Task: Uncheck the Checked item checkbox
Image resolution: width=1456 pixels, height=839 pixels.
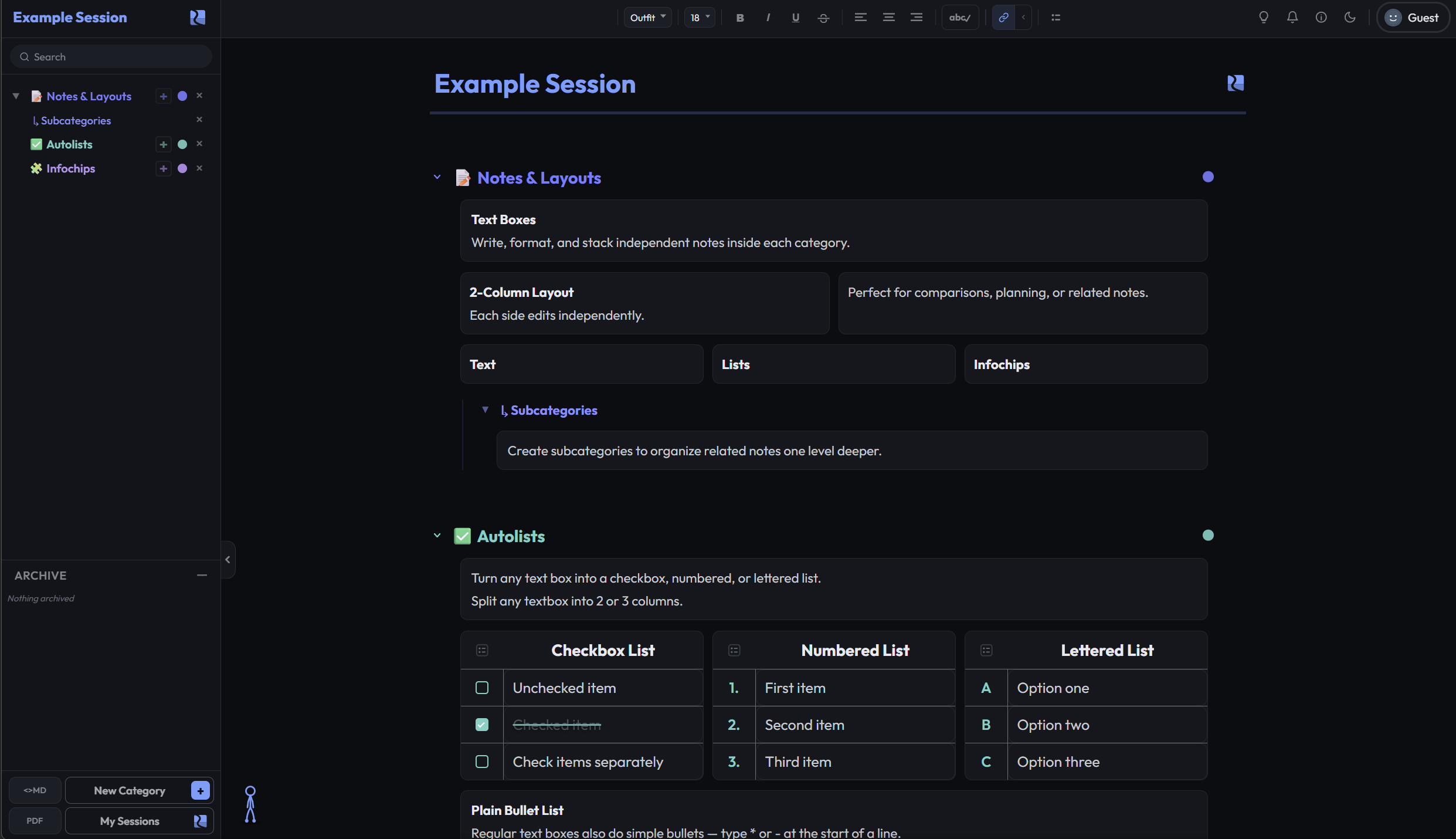Action: (482, 725)
